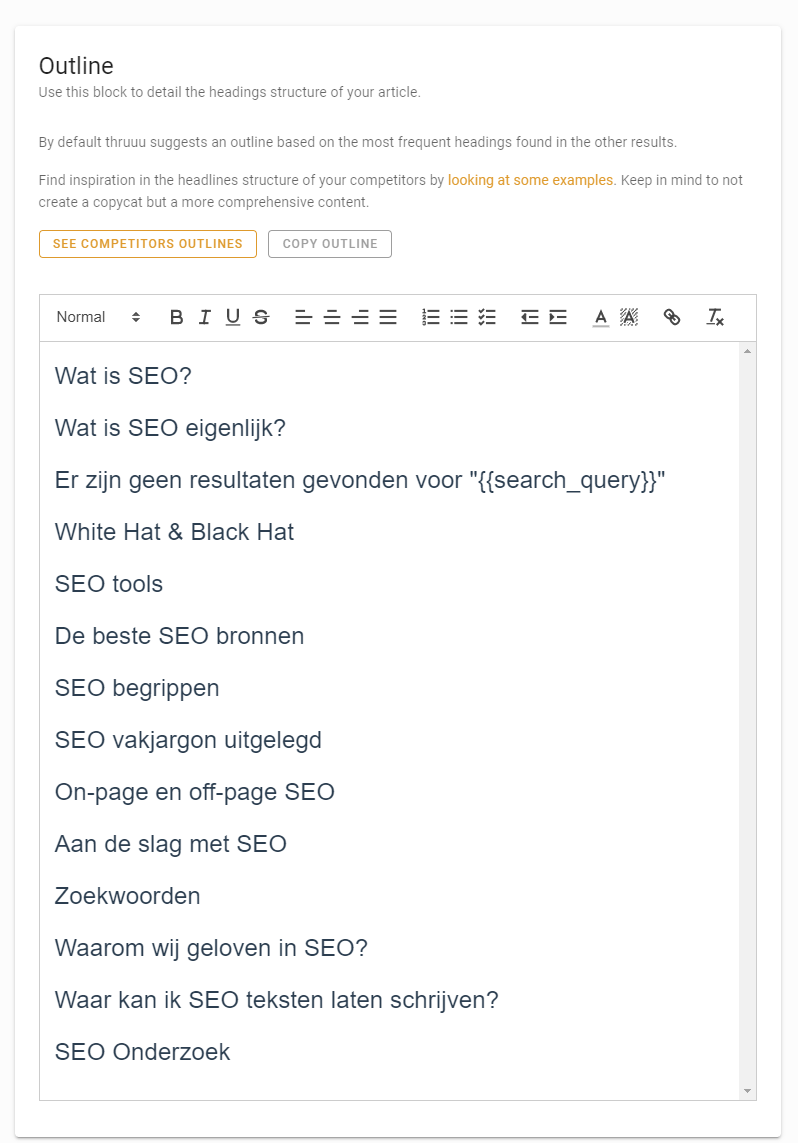Click the line containing '{{search_query}}'
This screenshot has width=798, height=1143.
360,480
